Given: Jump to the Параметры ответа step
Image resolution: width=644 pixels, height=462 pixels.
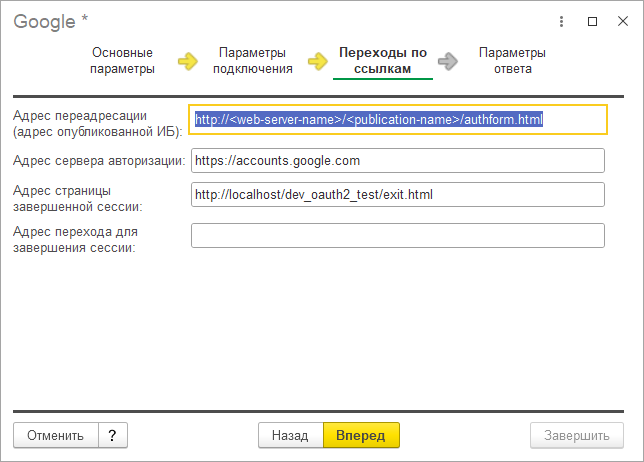Looking at the screenshot, I should (512, 61).
